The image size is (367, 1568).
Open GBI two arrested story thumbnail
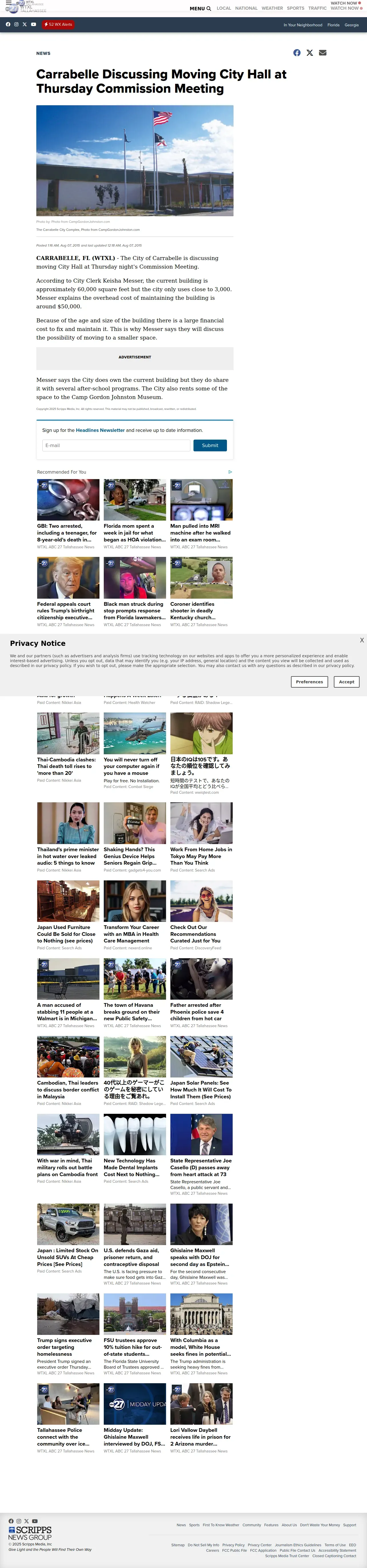point(68,499)
